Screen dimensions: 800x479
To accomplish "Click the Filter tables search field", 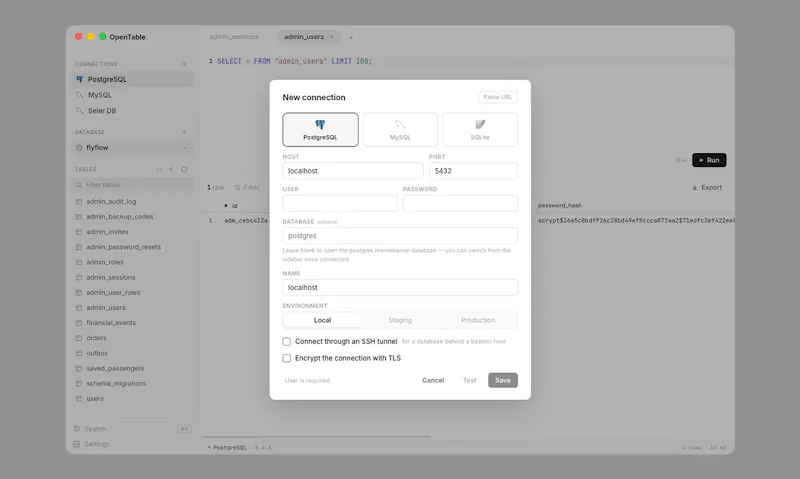I will pos(132,185).
